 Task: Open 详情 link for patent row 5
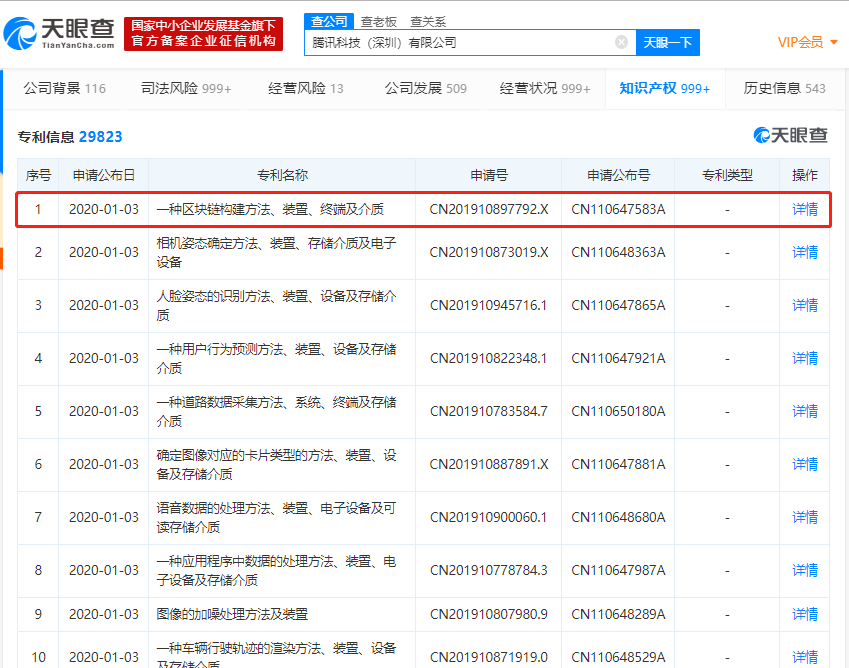click(805, 411)
